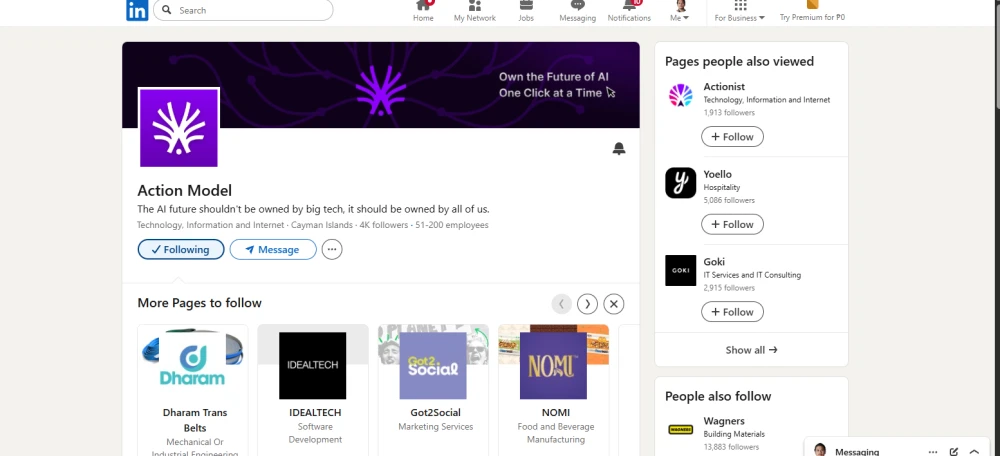
Task: Send a Message to Action Model
Action: [x=273, y=249]
